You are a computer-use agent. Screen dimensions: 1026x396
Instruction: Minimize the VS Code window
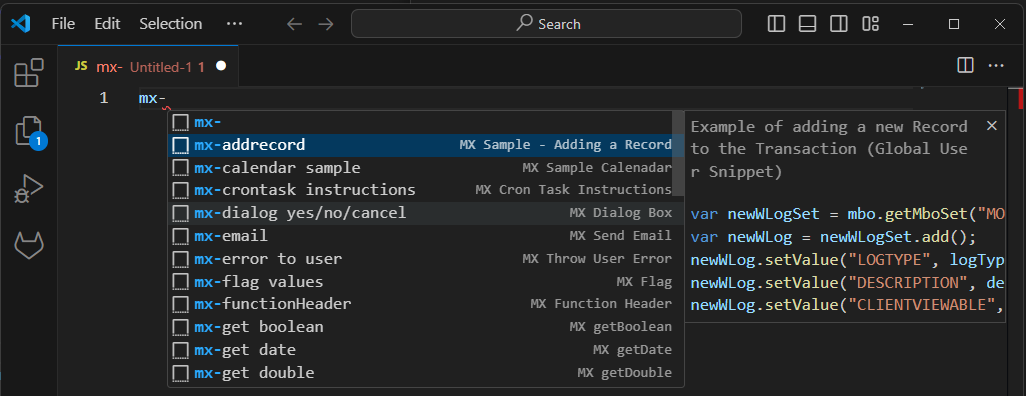click(x=907, y=24)
